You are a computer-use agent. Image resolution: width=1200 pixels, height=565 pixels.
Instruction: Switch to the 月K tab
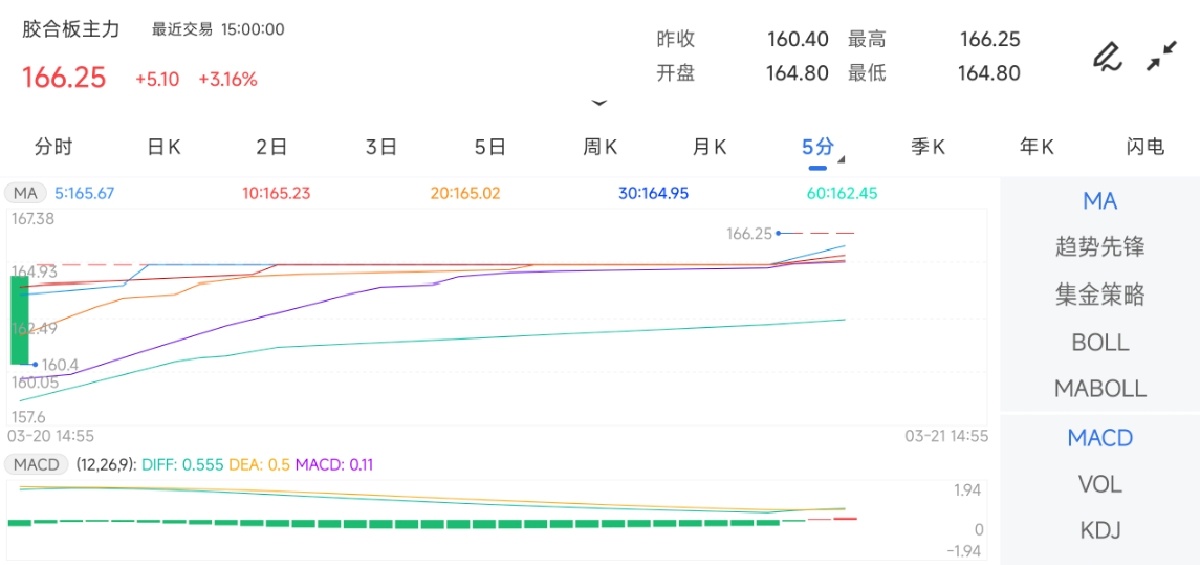709,147
